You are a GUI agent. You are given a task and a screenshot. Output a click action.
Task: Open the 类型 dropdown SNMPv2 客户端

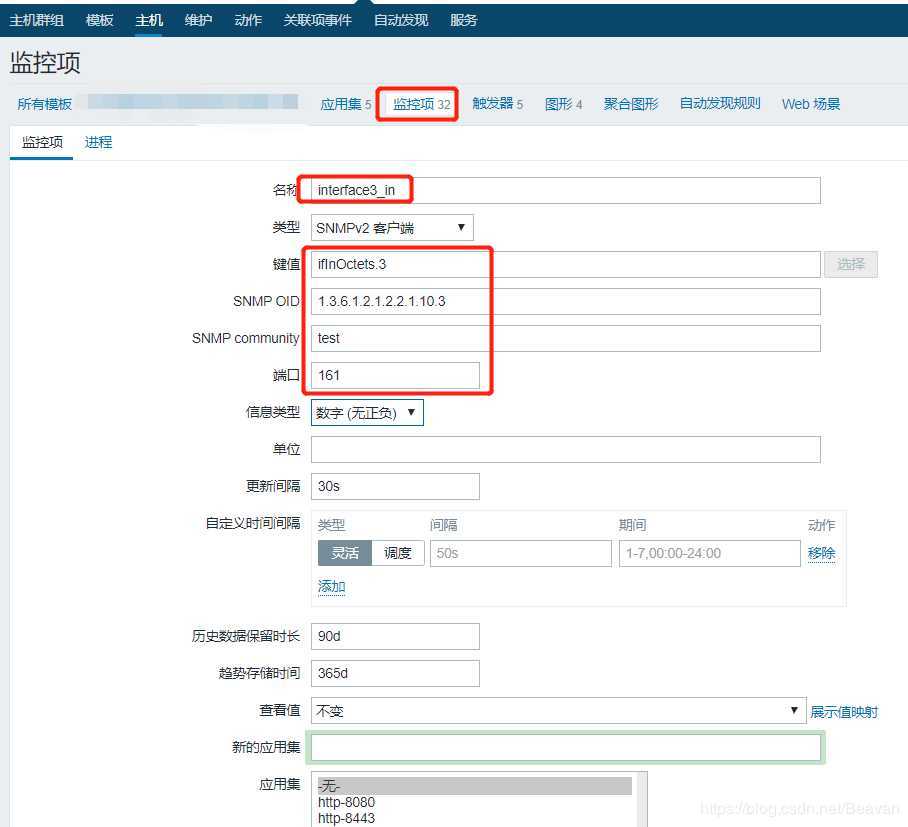click(x=392, y=228)
